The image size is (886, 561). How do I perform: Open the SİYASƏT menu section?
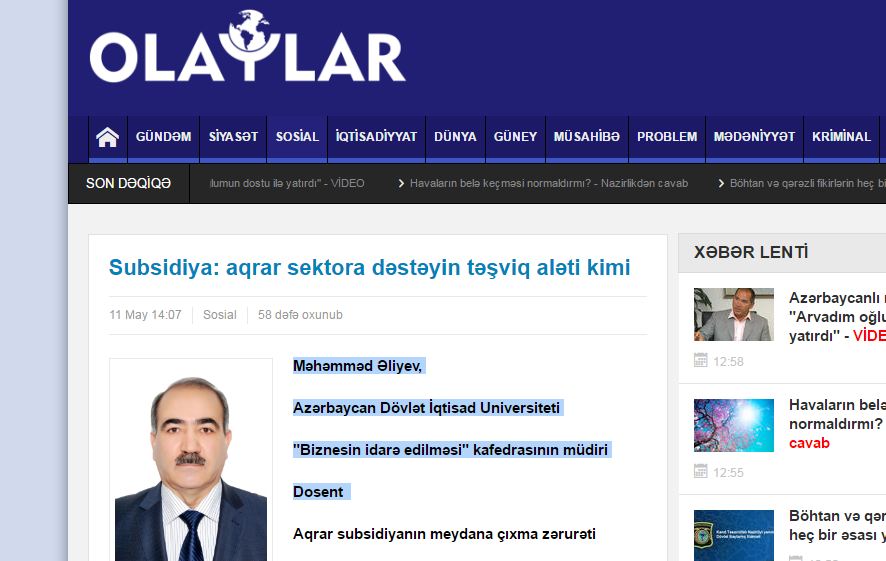click(233, 137)
